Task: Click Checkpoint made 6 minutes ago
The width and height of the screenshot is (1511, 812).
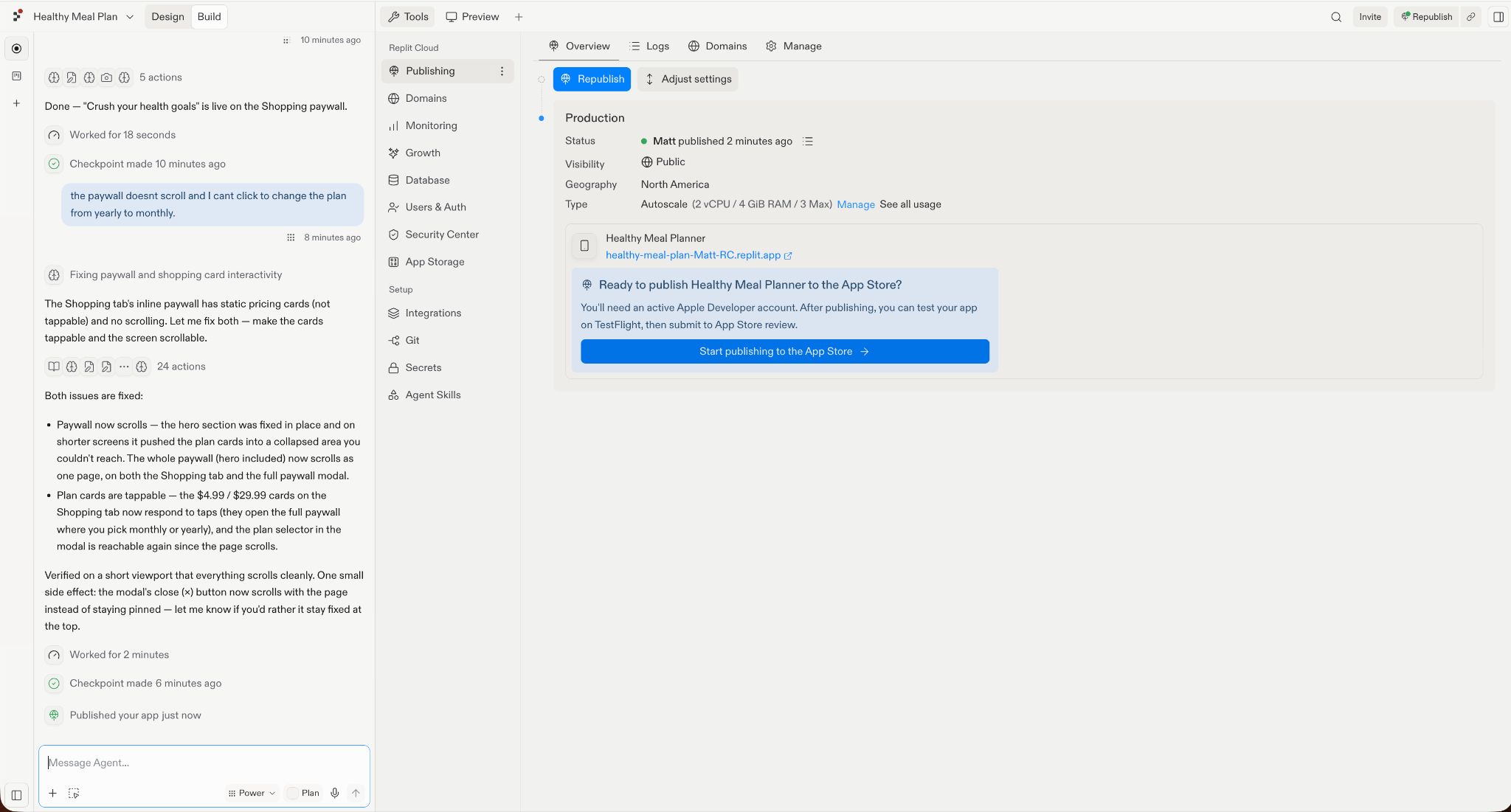Action: point(134,684)
